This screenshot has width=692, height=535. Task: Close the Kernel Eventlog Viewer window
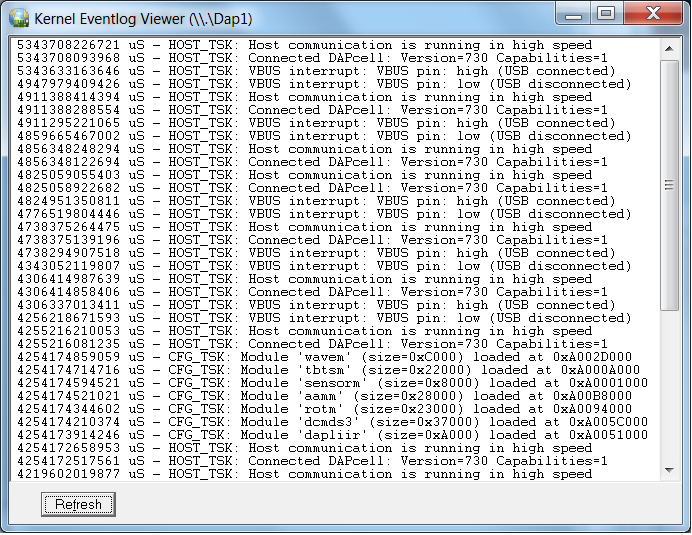[653, 13]
